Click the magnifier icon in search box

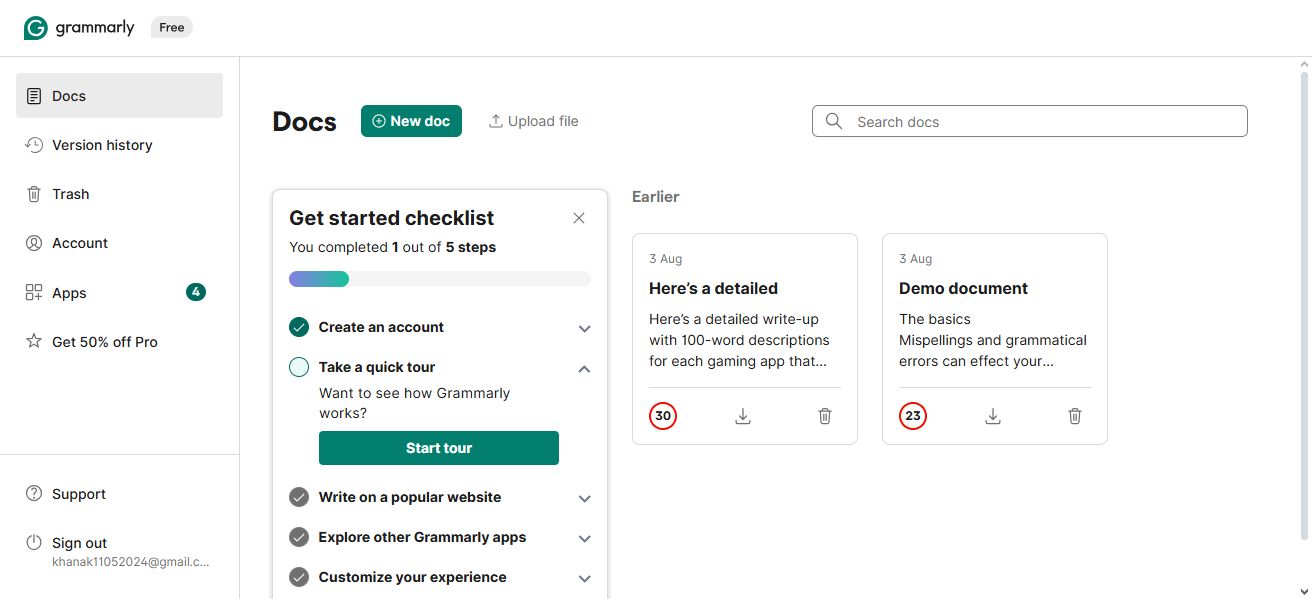(834, 121)
